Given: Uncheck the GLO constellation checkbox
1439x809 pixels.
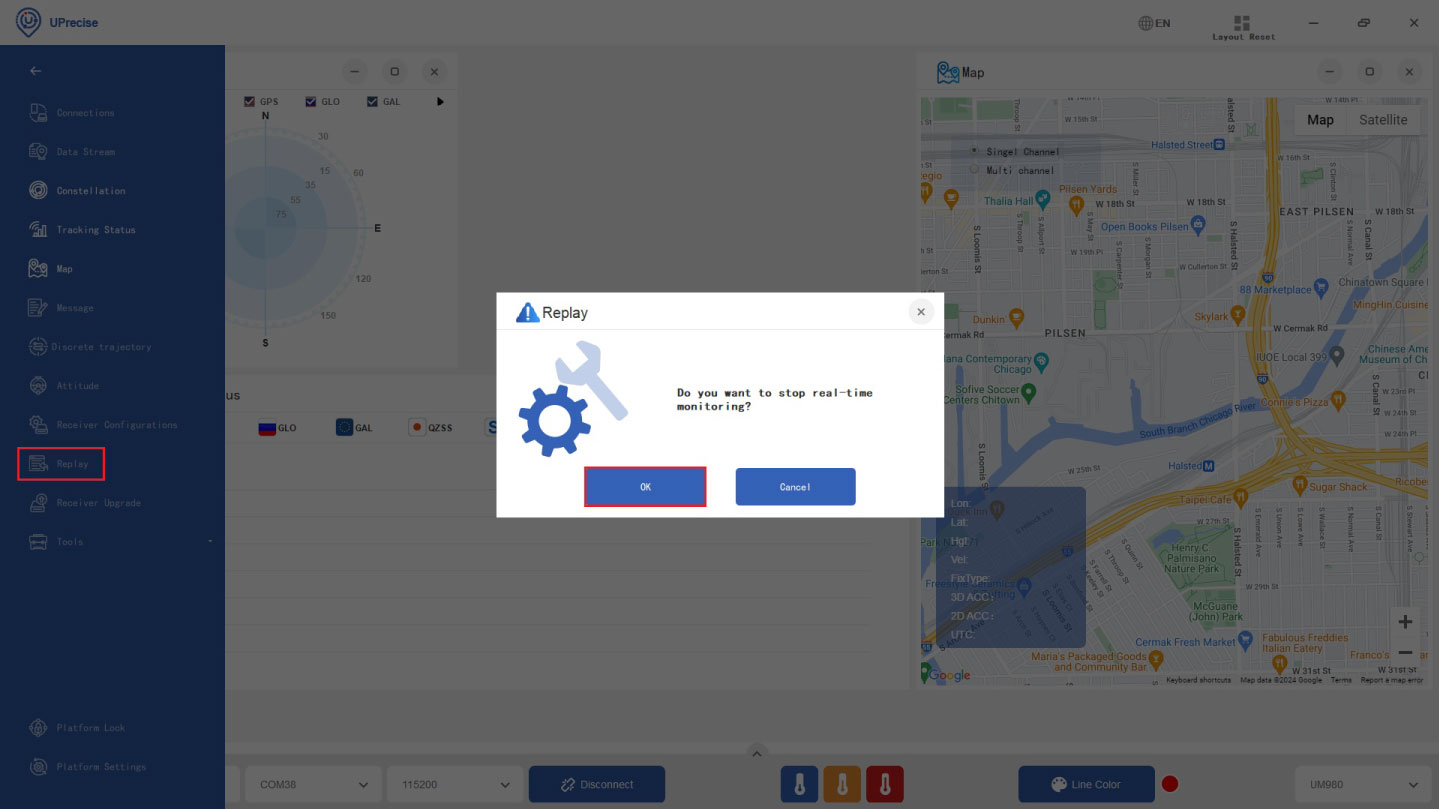Looking at the screenshot, I should (311, 102).
